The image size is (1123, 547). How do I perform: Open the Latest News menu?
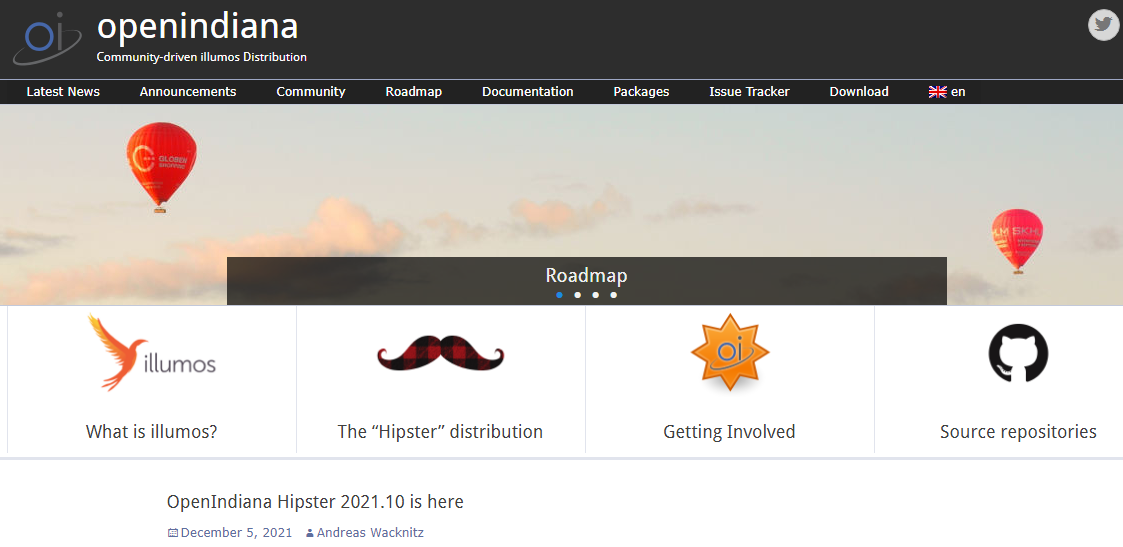(63, 92)
